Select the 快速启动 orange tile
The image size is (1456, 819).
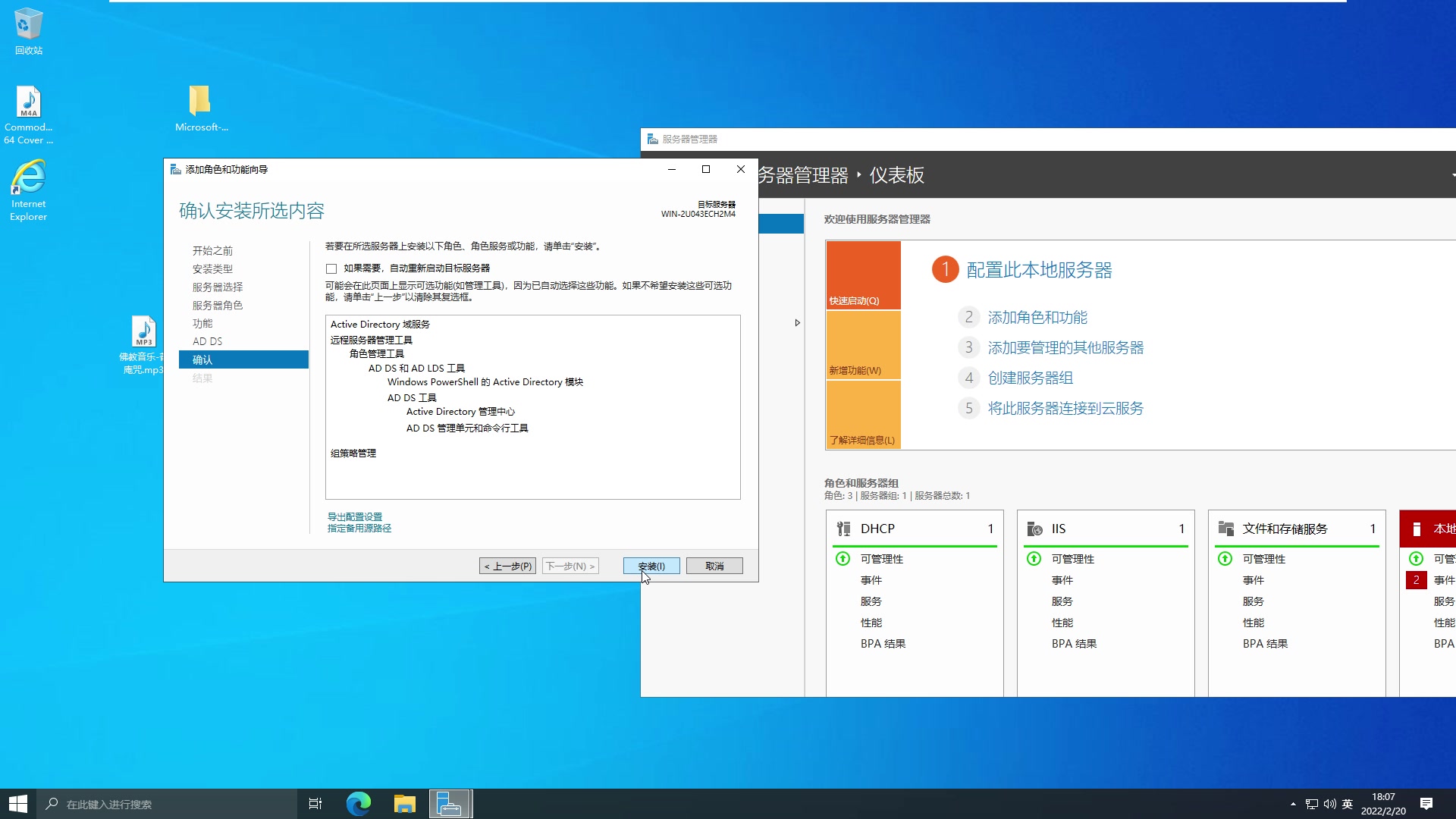(x=863, y=275)
